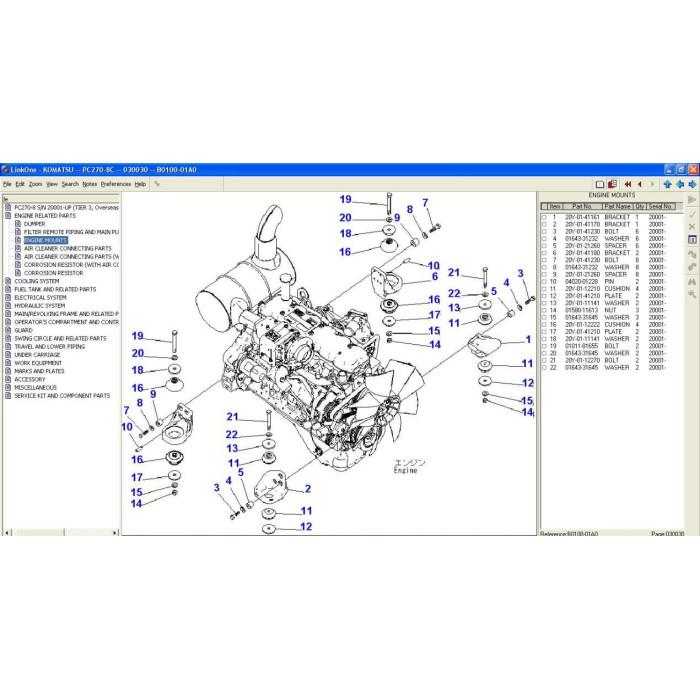Click the document icon beside GUARD
Screen dimensions: 700x700
click(x=8, y=330)
